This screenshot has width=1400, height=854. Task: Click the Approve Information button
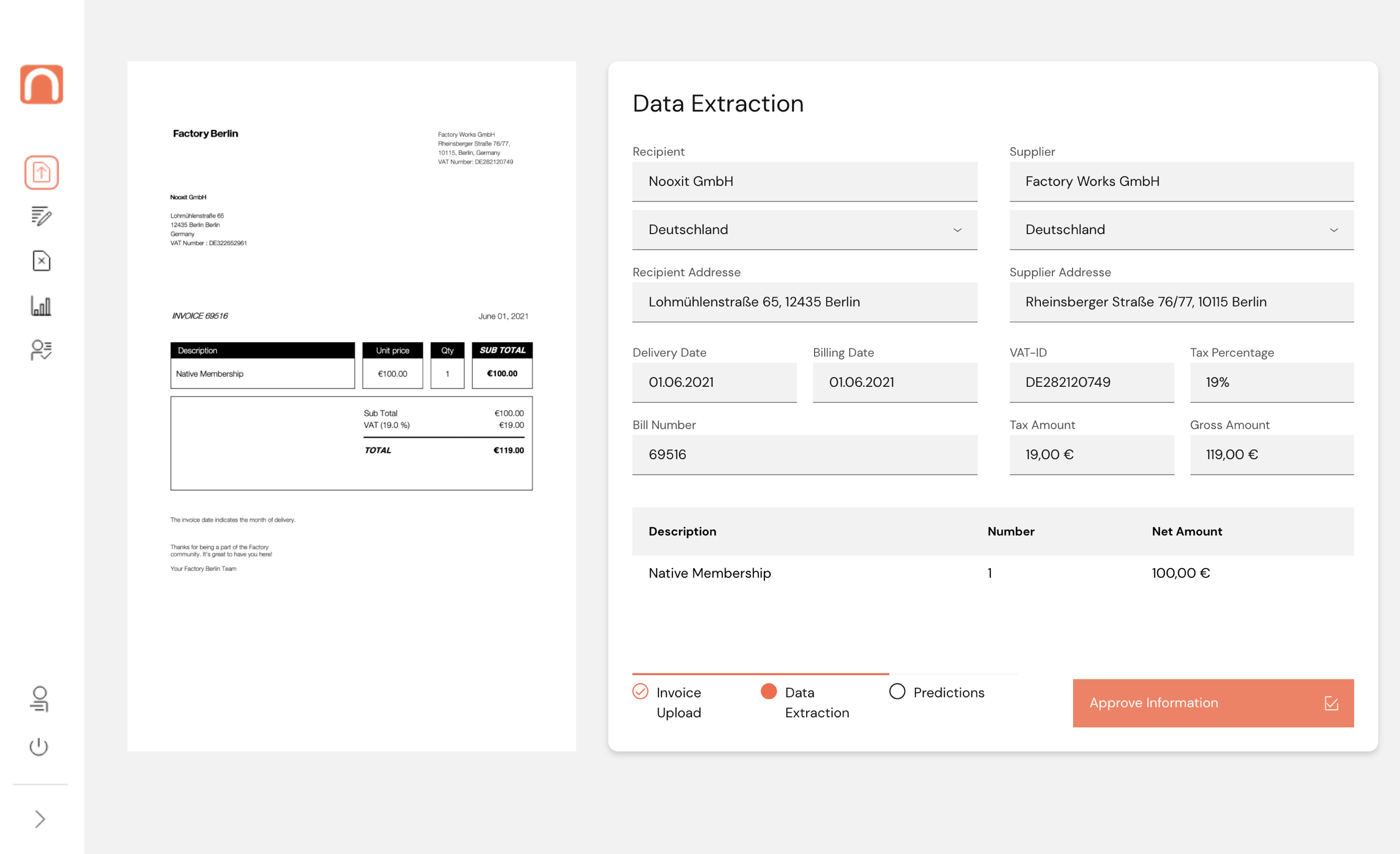(1213, 703)
